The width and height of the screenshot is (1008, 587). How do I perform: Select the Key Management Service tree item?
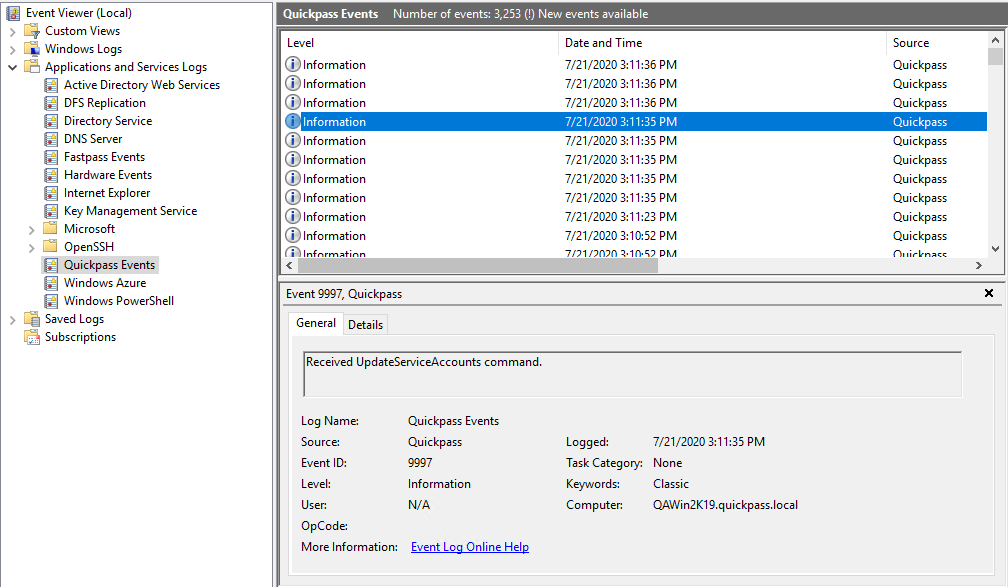[130, 211]
